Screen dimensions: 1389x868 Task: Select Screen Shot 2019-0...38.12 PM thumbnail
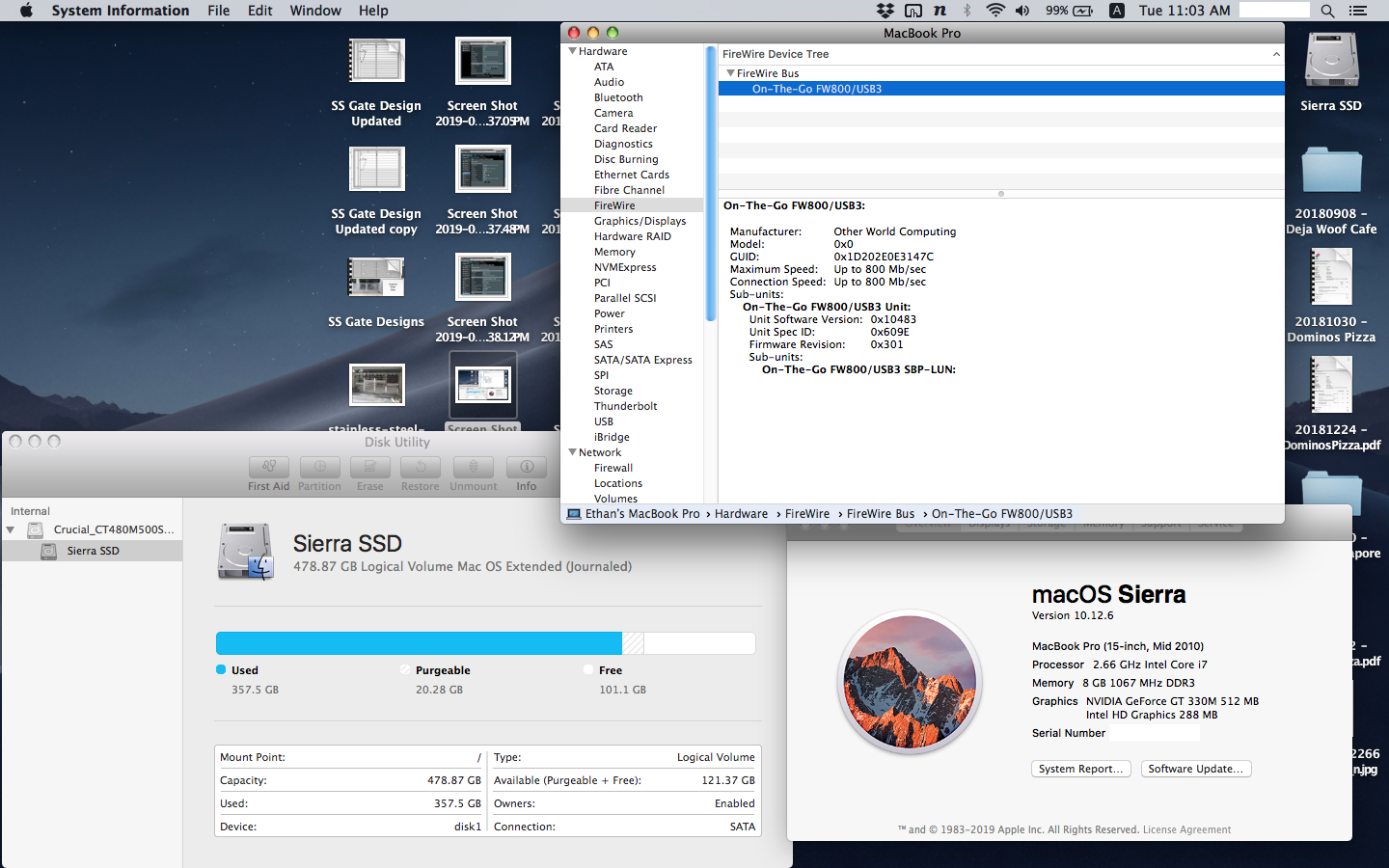coord(482,278)
